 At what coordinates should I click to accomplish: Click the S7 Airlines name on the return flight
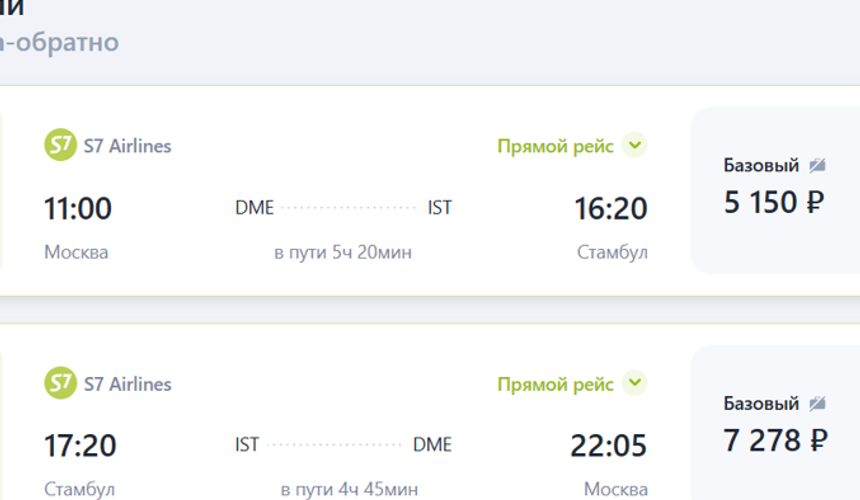(127, 384)
